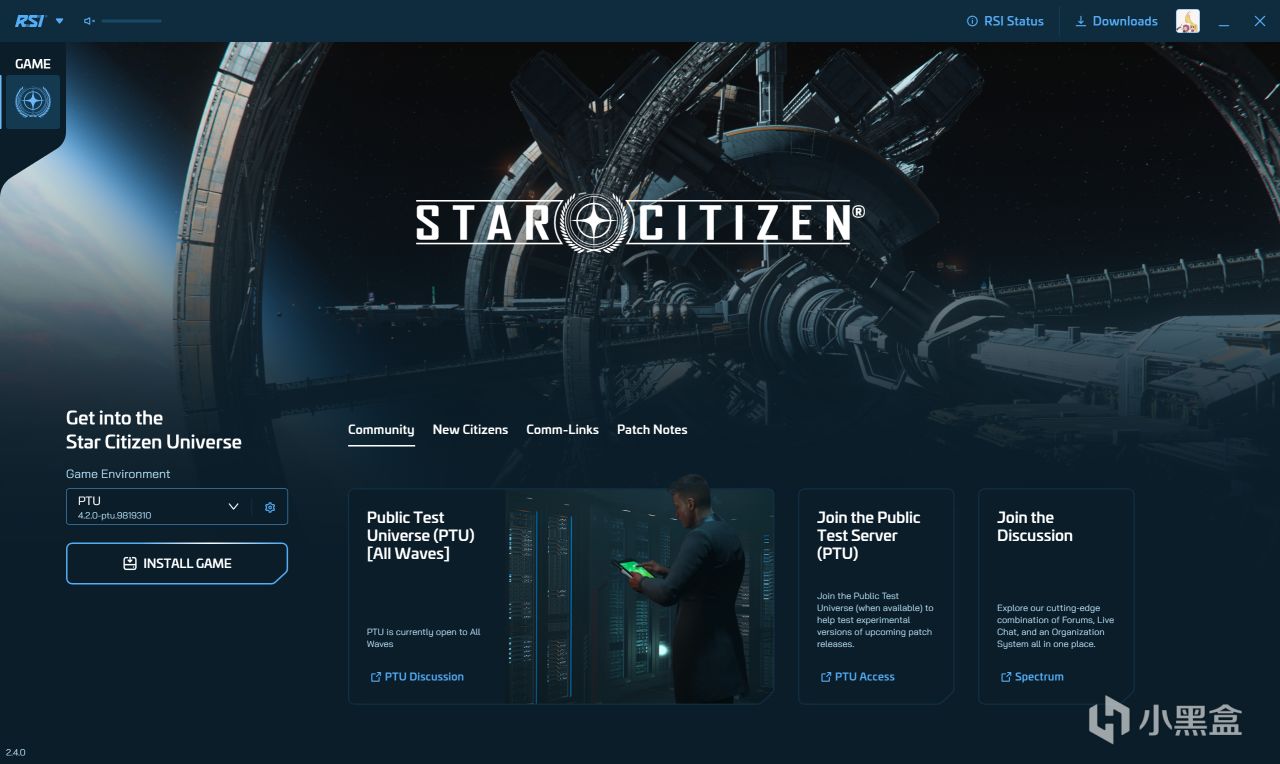Switch to the New Citizens tab
This screenshot has width=1280, height=764.
pos(470,430)
